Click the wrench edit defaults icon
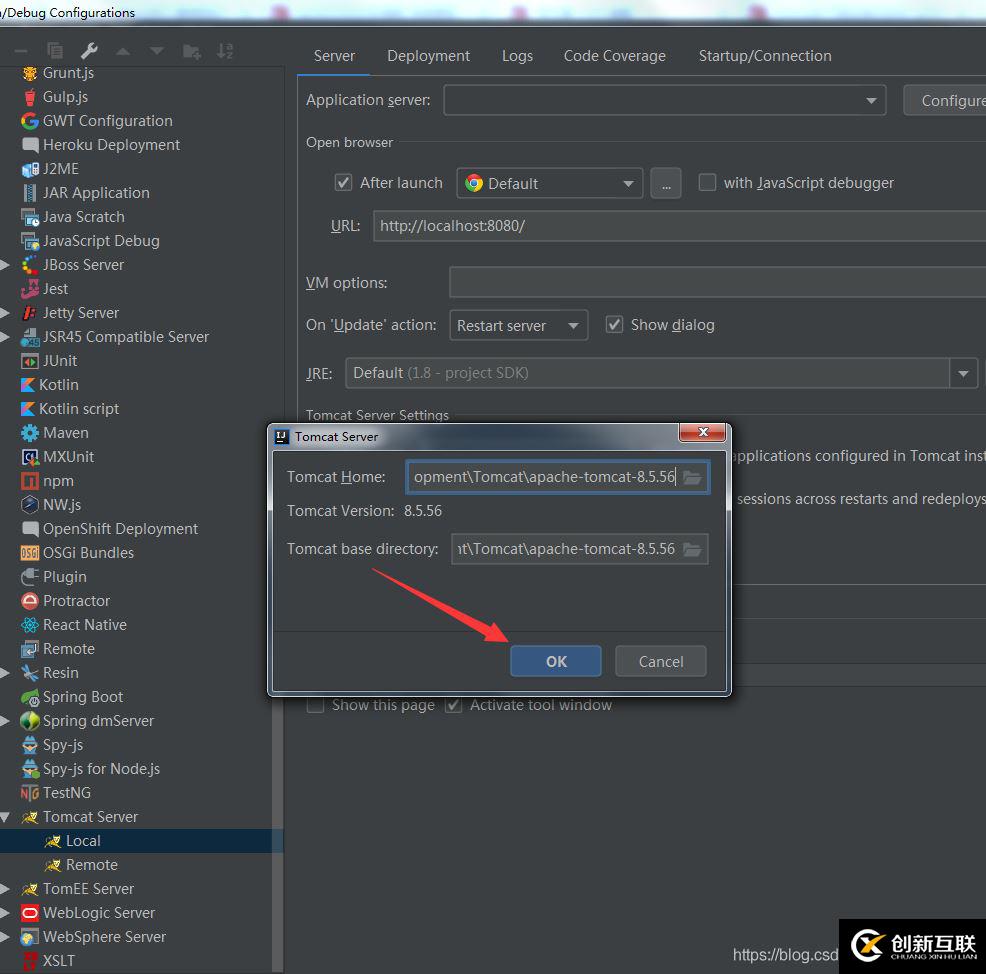 click(89, 50)
